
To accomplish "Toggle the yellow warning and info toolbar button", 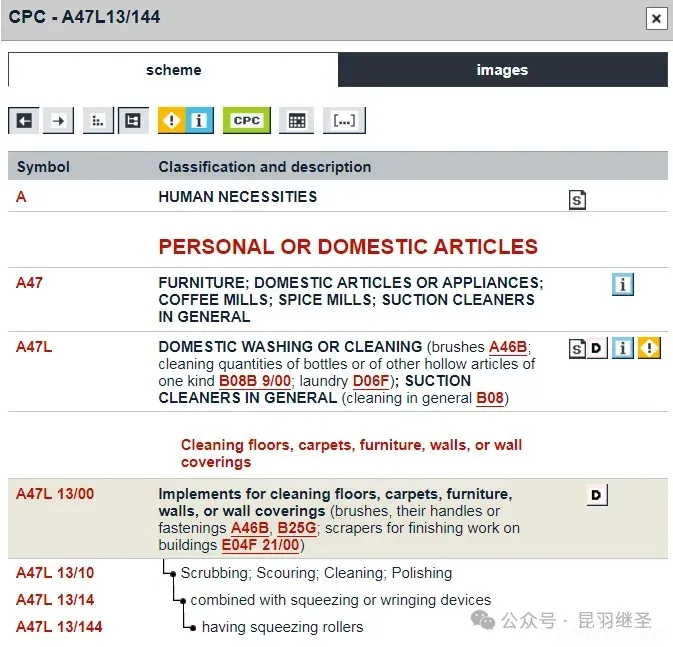I will 186,121.
